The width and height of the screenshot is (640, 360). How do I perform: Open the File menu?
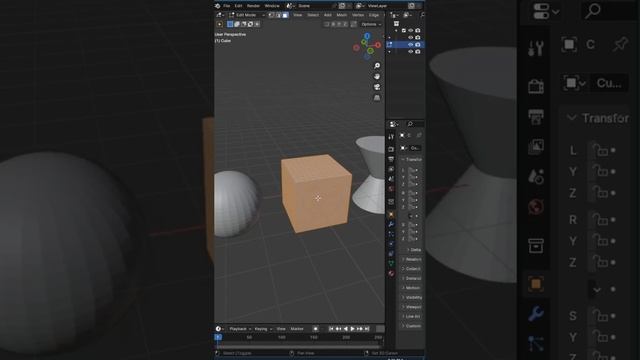tap(227, 6)
